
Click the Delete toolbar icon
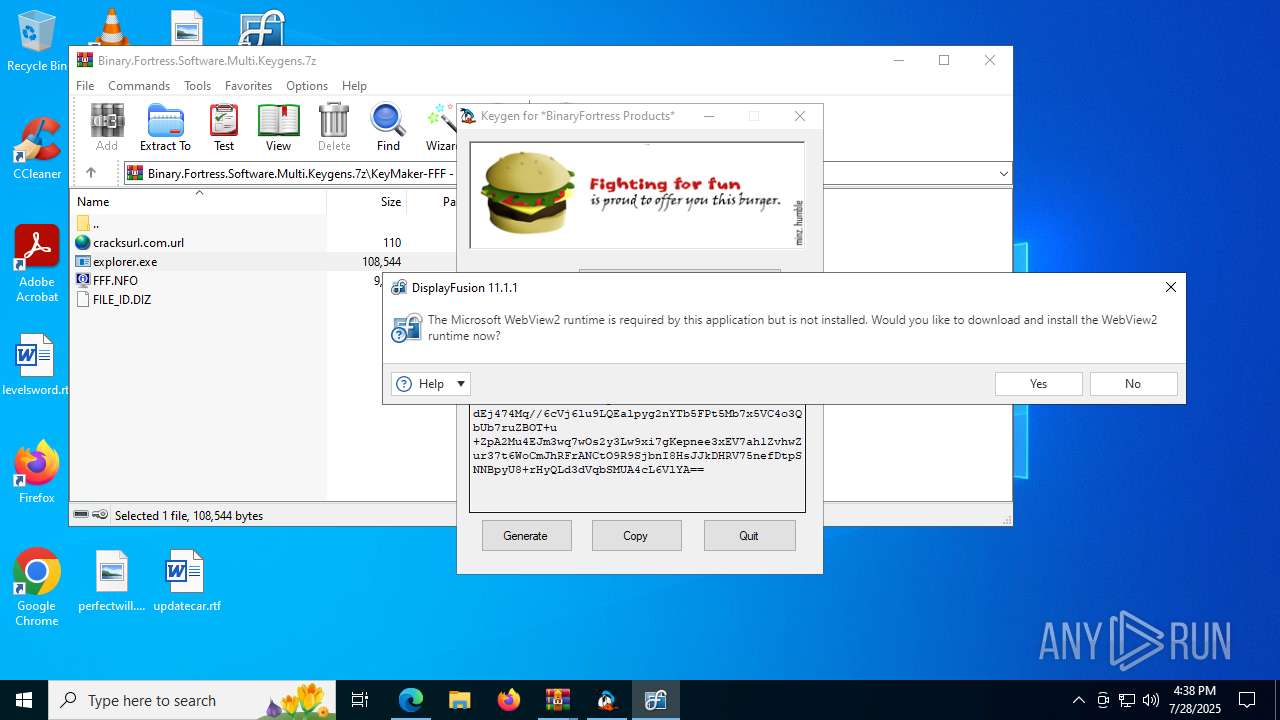tap(334, 127)
